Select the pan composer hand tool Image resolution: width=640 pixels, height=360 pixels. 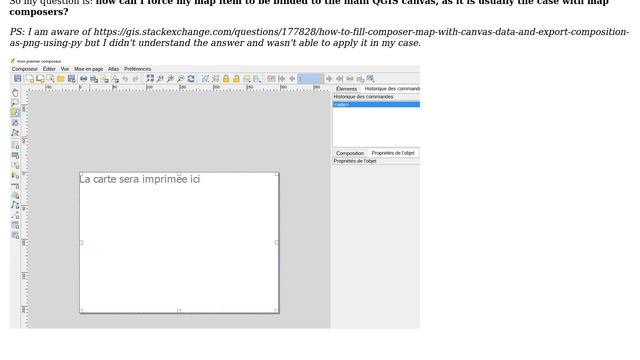15,93
